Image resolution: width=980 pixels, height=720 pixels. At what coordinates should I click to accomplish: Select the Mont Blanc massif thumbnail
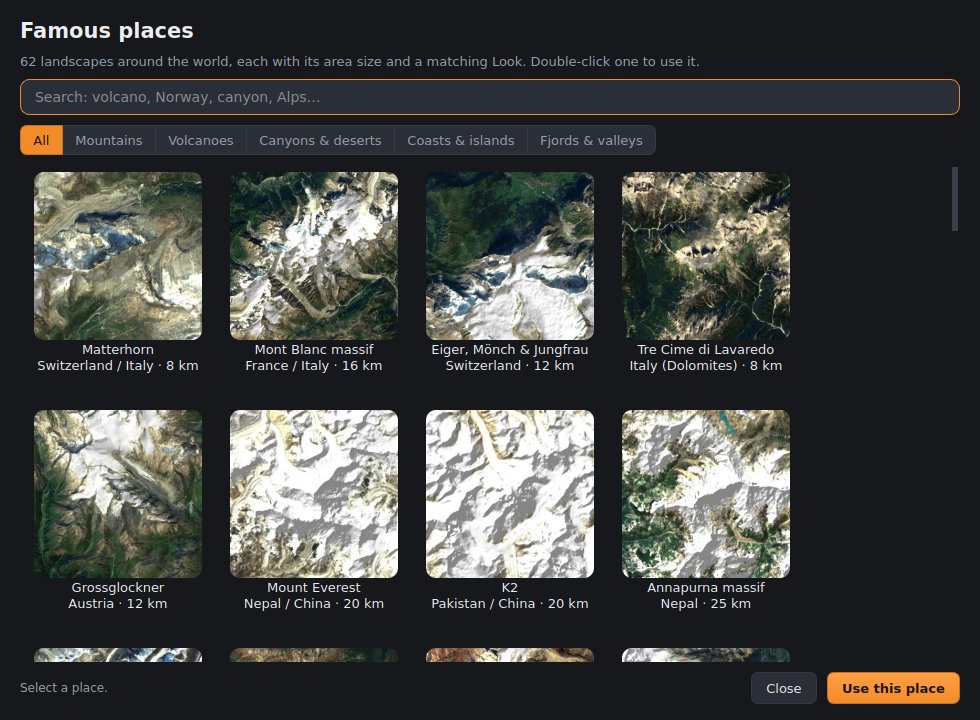[x=314, y=256]
